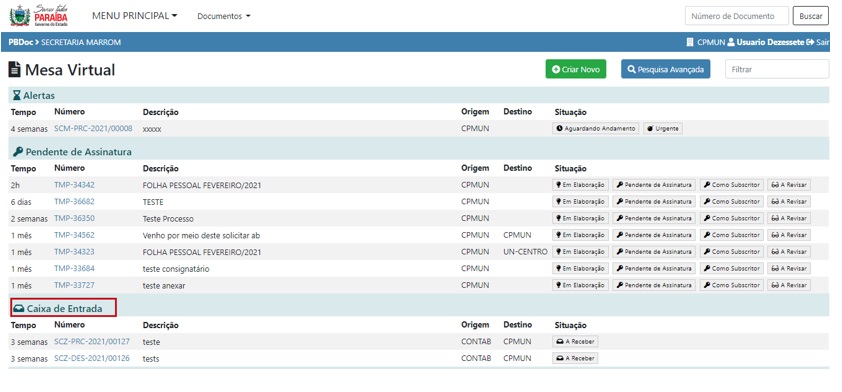Open document TMP-33727
Screen dimensions: 842x392
click(74, 285)
